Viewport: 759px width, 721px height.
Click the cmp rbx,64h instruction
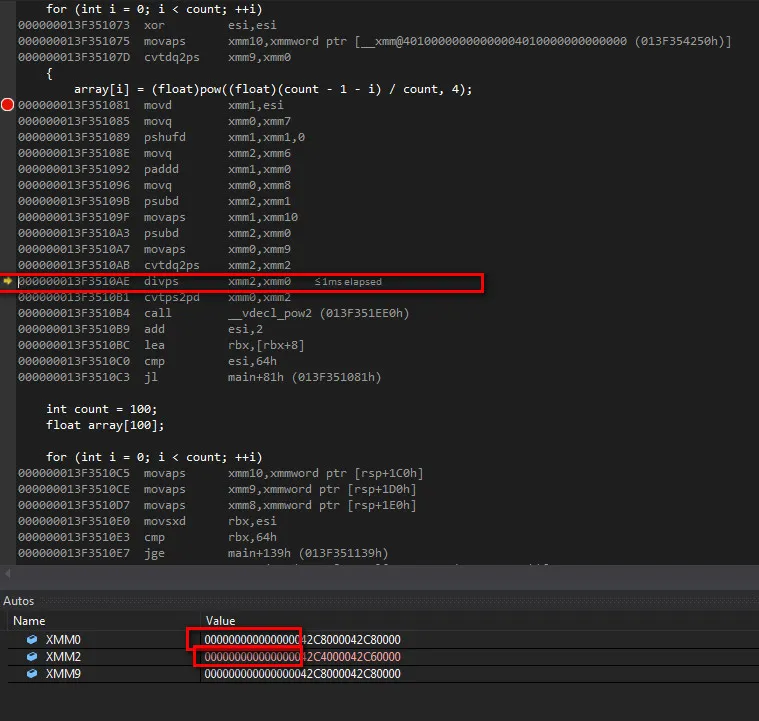point(147,537)
